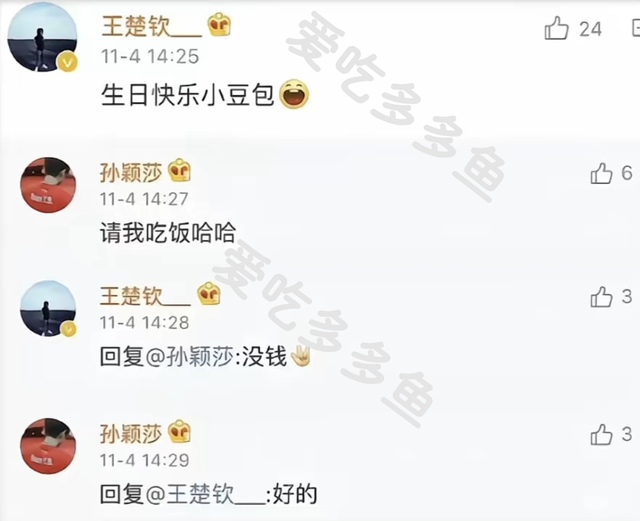Follow the @王楚钦__ mention in the 好的 reply

tap(205, 494)
